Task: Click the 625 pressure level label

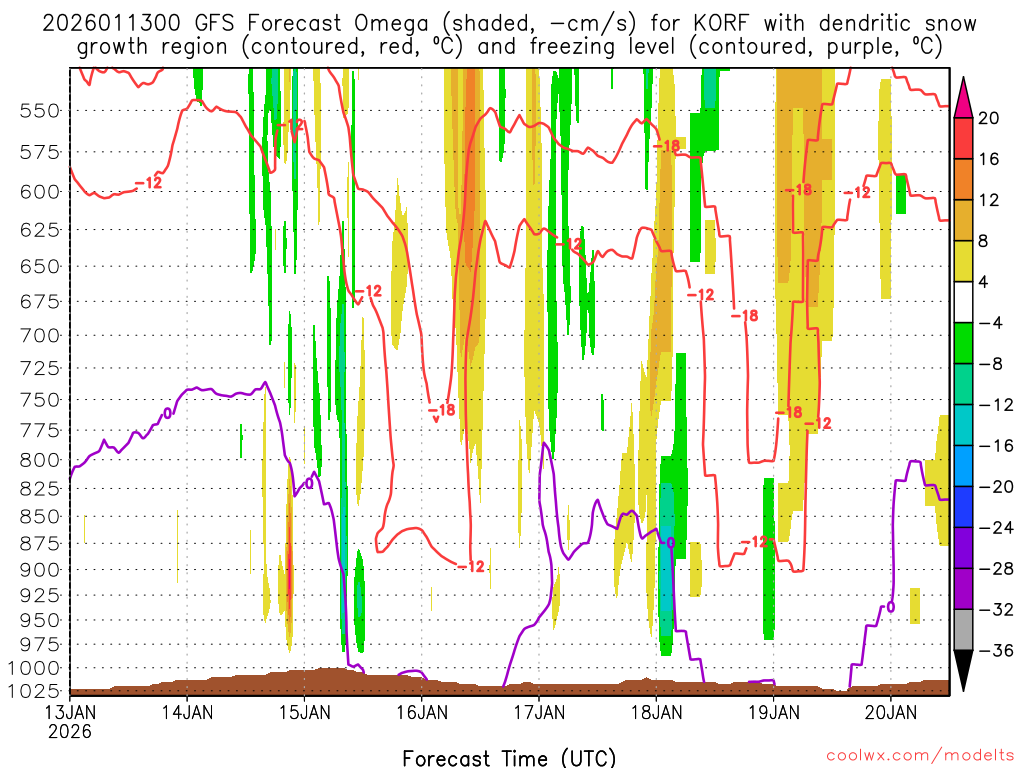Action: [39, 230]
